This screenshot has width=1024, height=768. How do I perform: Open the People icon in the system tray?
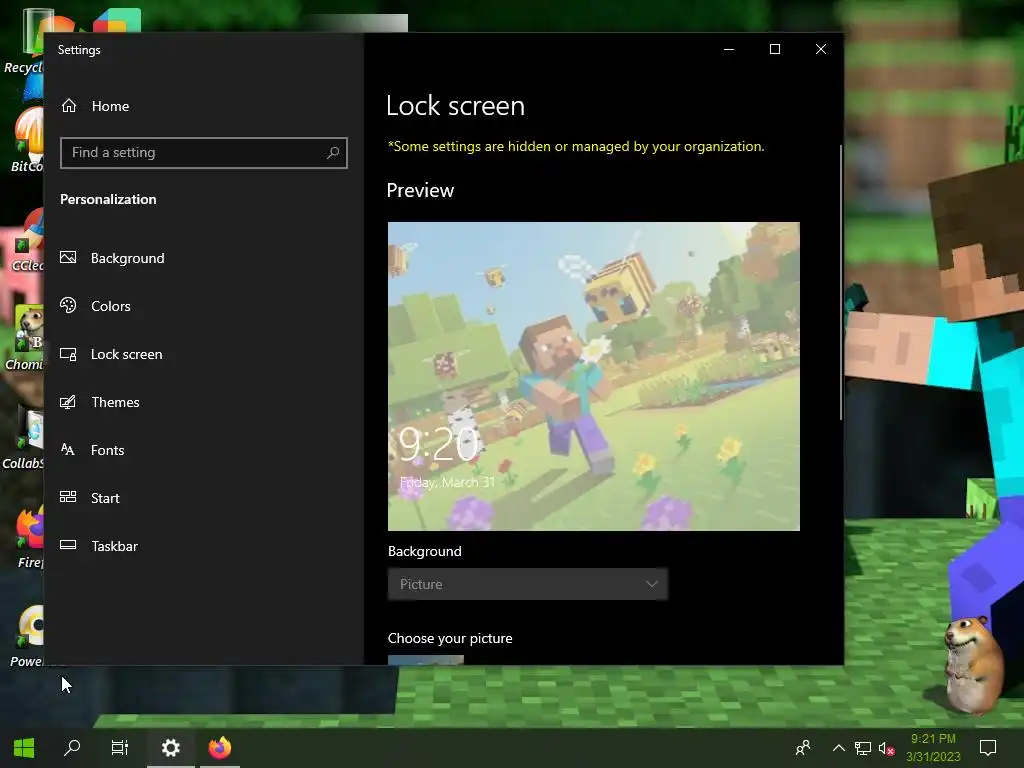pyautogui.click(x=803, y=748)
